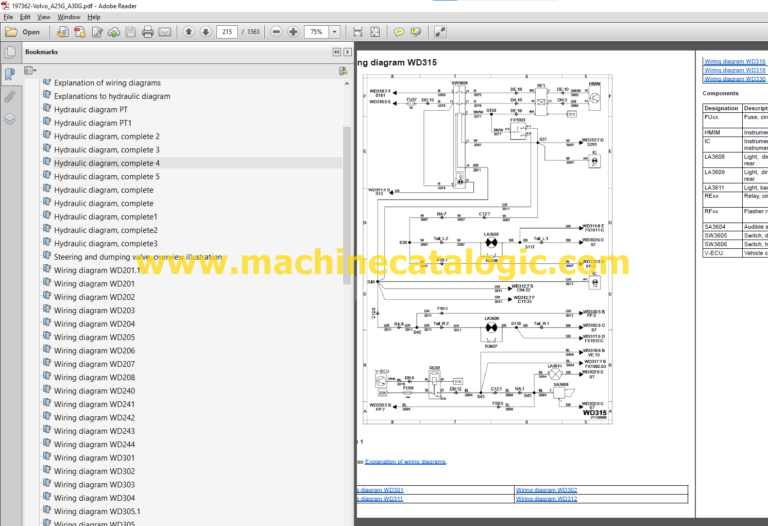Select the highlight text tool

[416, 32]
